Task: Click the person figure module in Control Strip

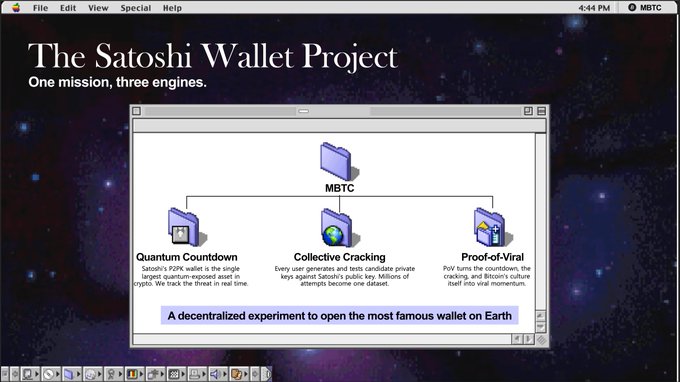Action: click(111, 374)
